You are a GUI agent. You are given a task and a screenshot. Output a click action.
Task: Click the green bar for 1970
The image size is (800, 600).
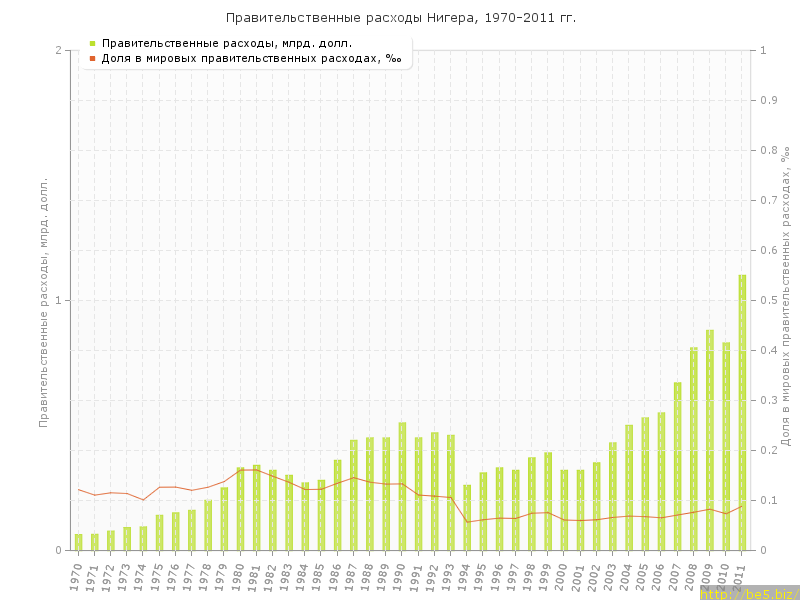click(x=79, y=542)
